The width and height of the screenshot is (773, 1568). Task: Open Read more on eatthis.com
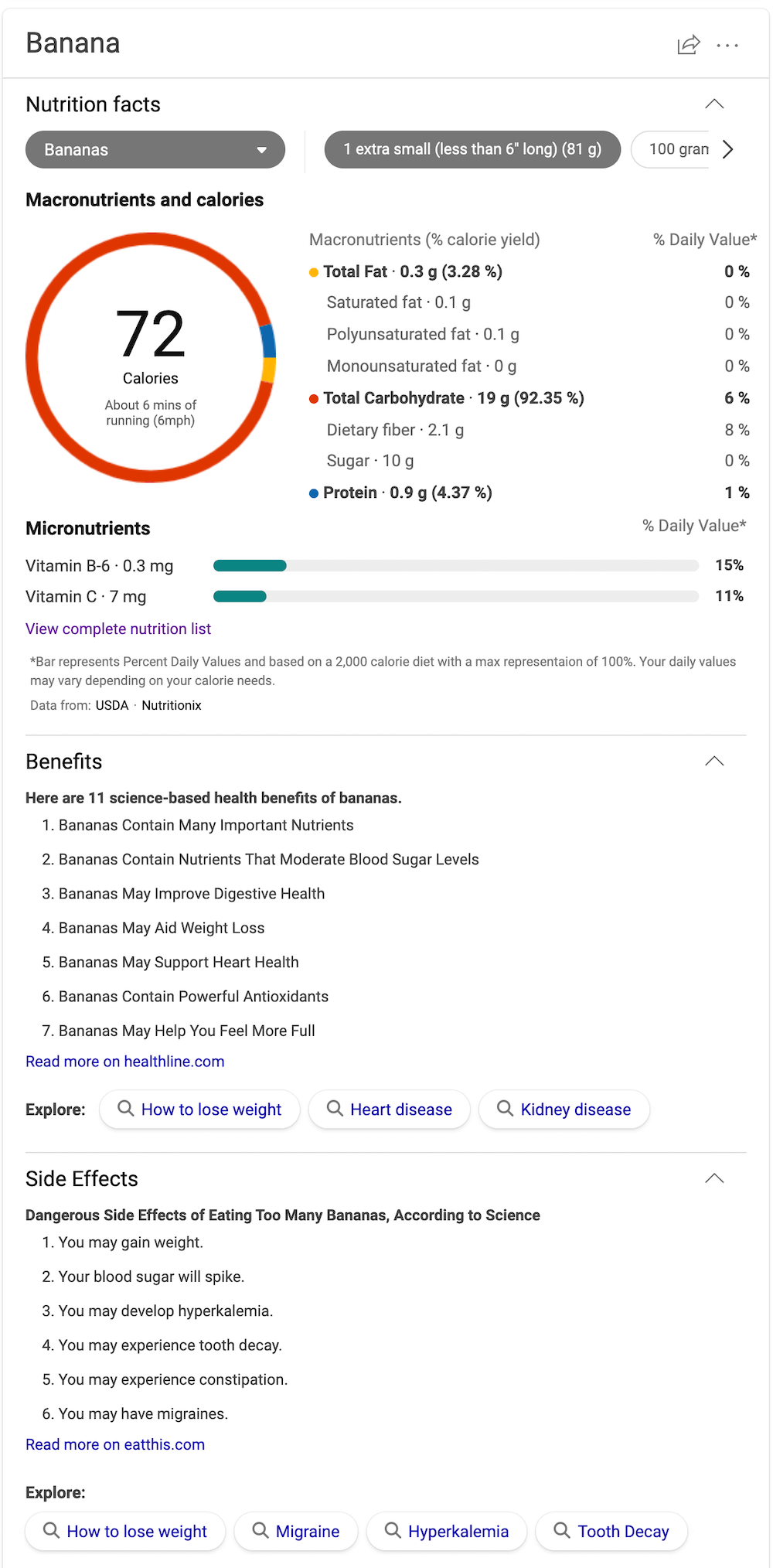[115, 1444]
